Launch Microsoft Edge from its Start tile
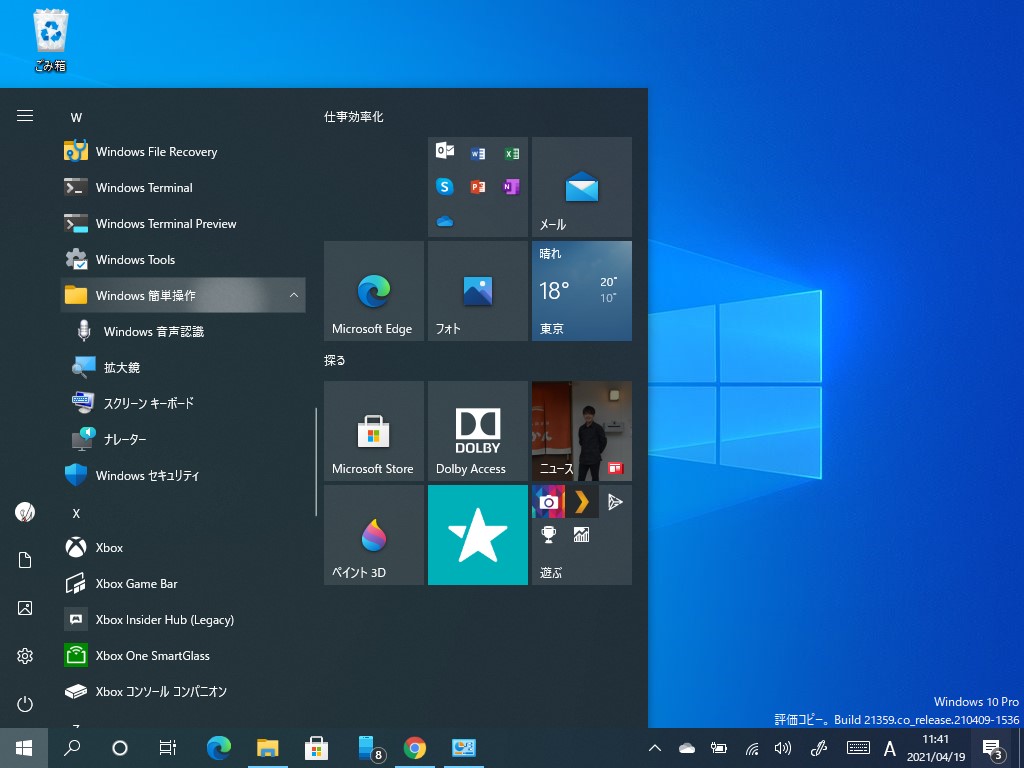Viewport: 1024px width, 768px height. pyautogui.click(x=373, y=290)
